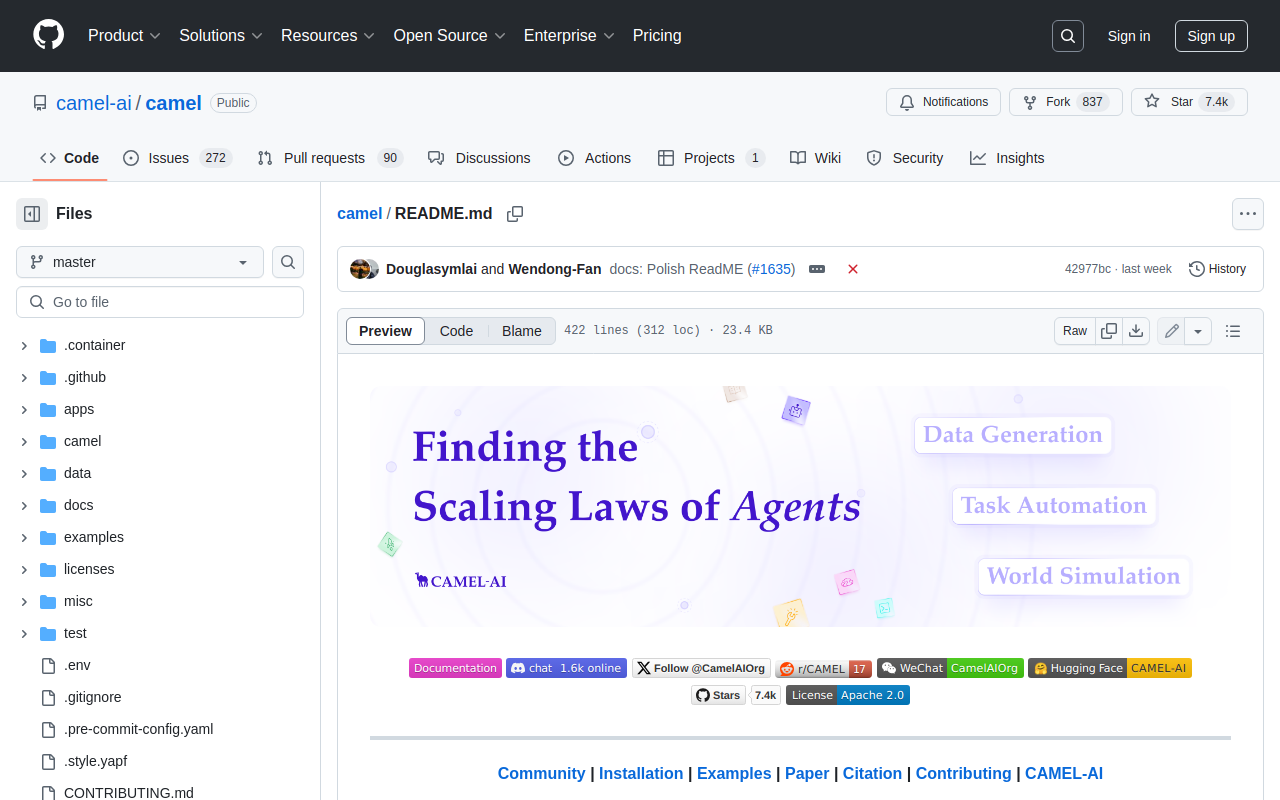
Task: Click the search magnifier icon in the header
Action: pyautogui.click(x=1068, y=36)
